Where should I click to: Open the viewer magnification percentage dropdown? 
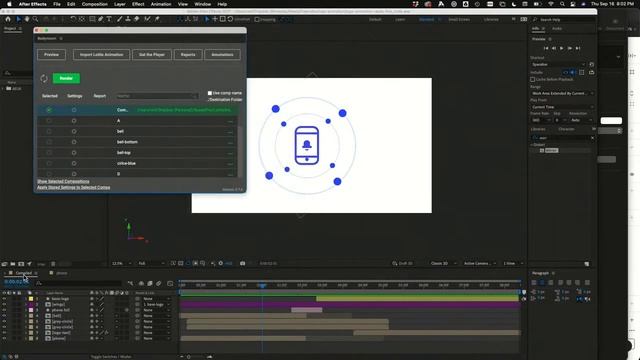click(x=121, y=264)
